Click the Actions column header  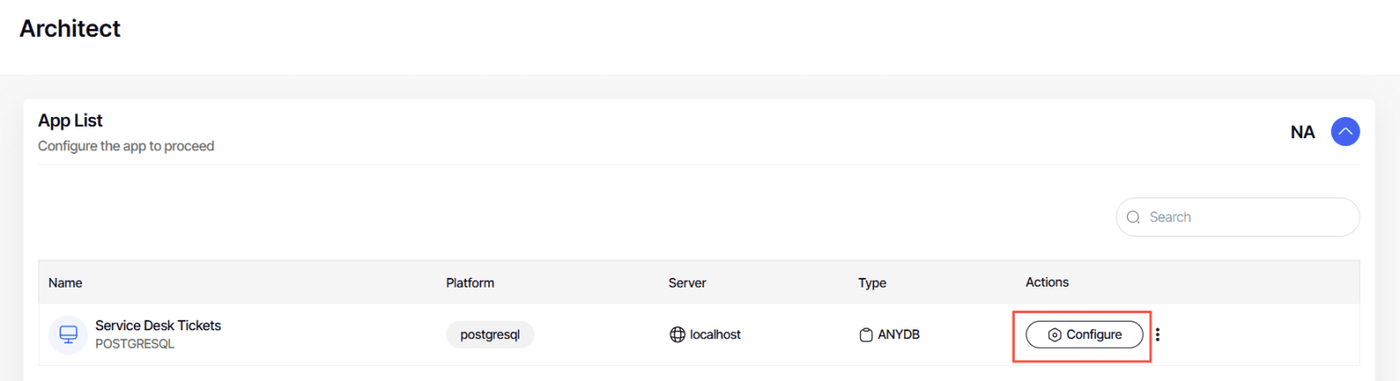point(1047,282)
